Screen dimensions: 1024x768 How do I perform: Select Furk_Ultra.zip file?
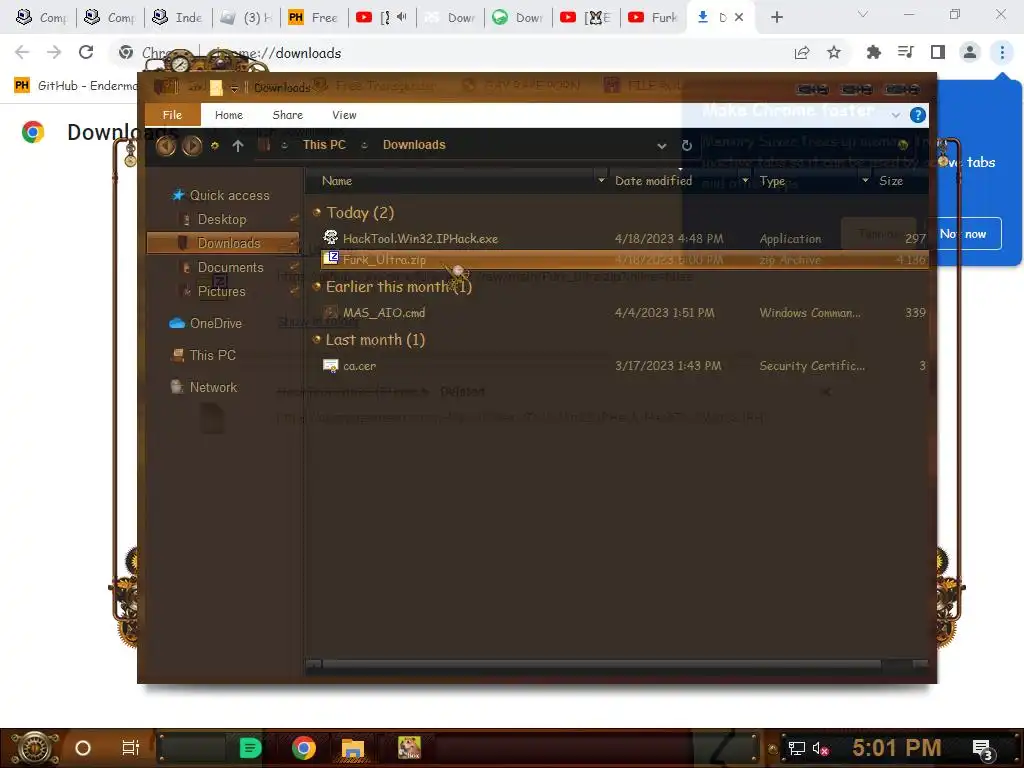[x=624, y=259]
